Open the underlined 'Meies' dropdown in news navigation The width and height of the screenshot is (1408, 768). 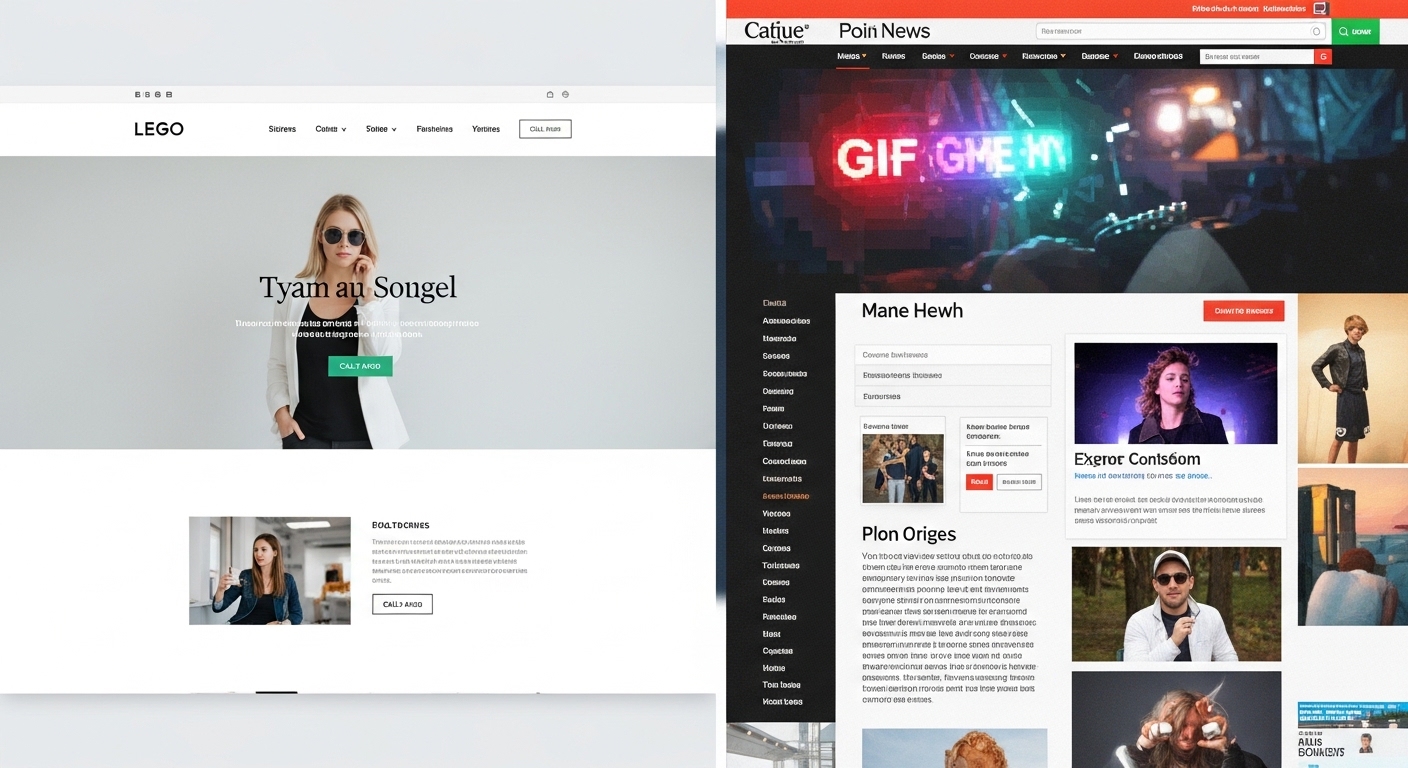tap(853, 57)
